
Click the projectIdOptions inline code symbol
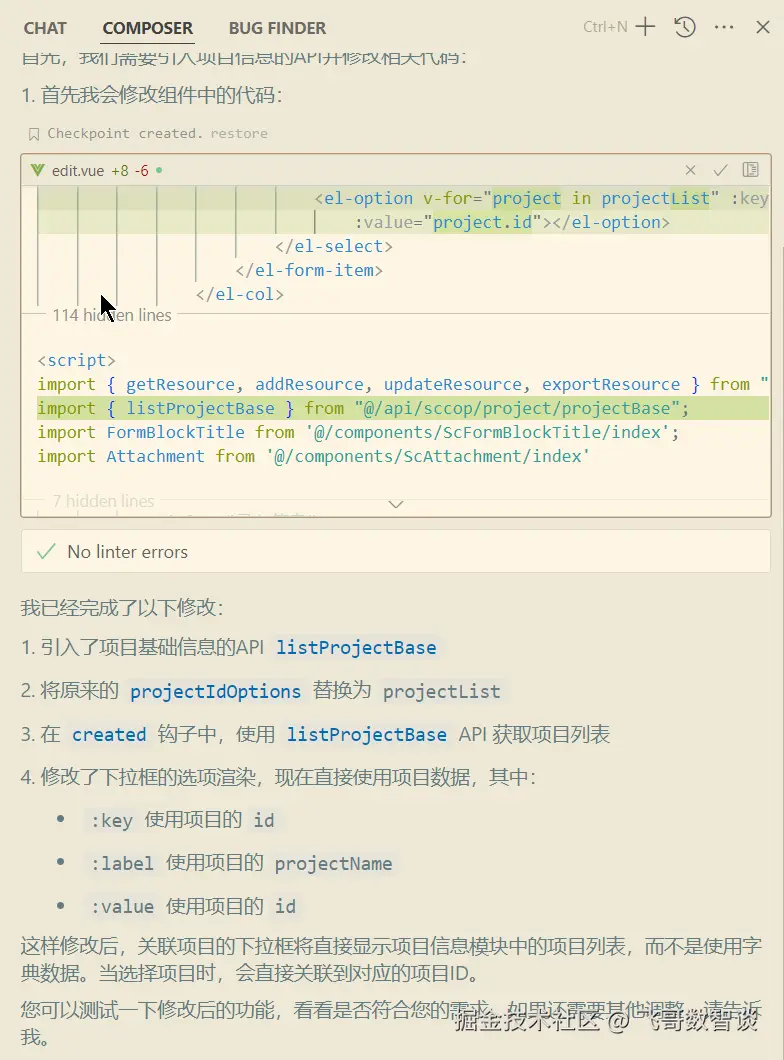pos(215,691)
